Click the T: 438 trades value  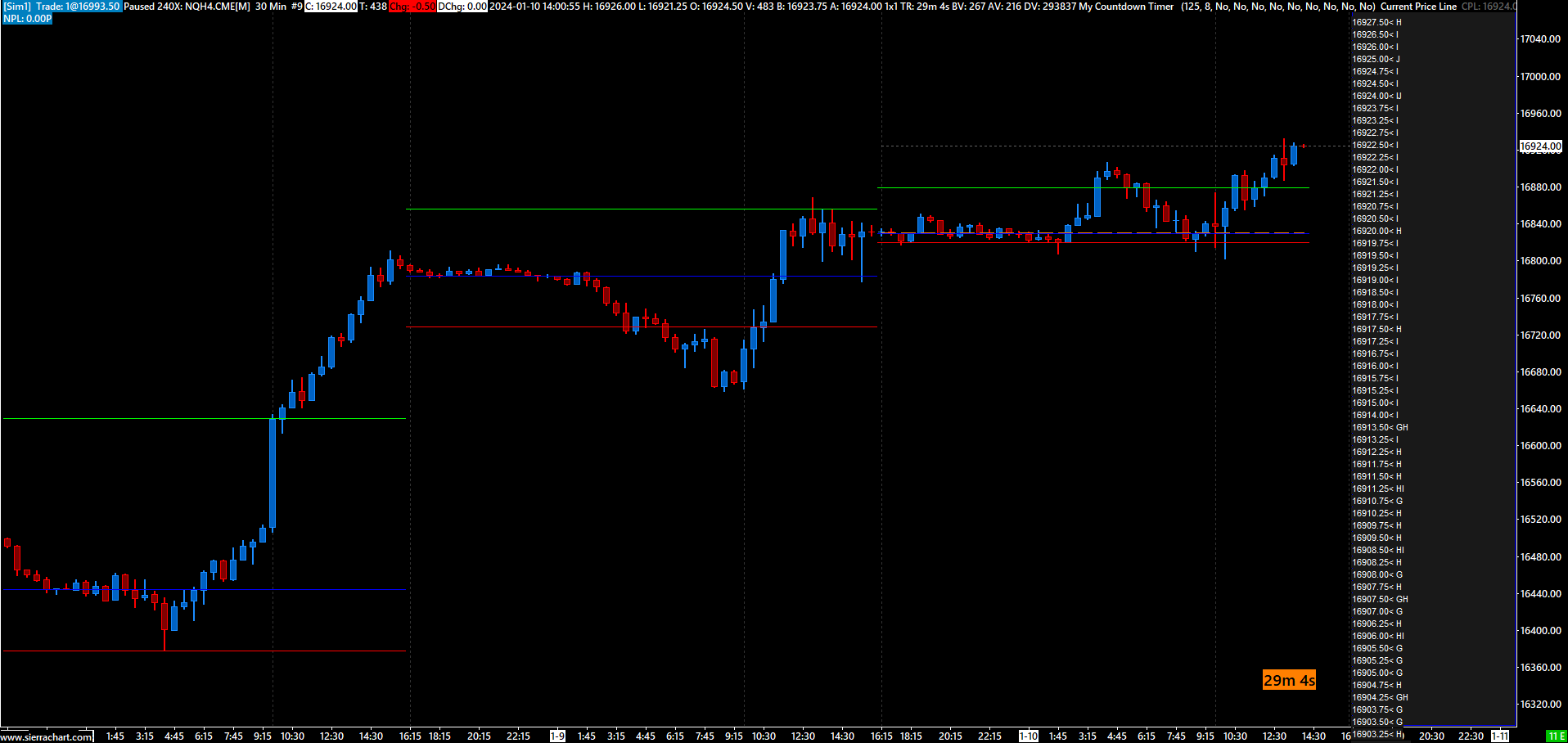coord(373,7)
